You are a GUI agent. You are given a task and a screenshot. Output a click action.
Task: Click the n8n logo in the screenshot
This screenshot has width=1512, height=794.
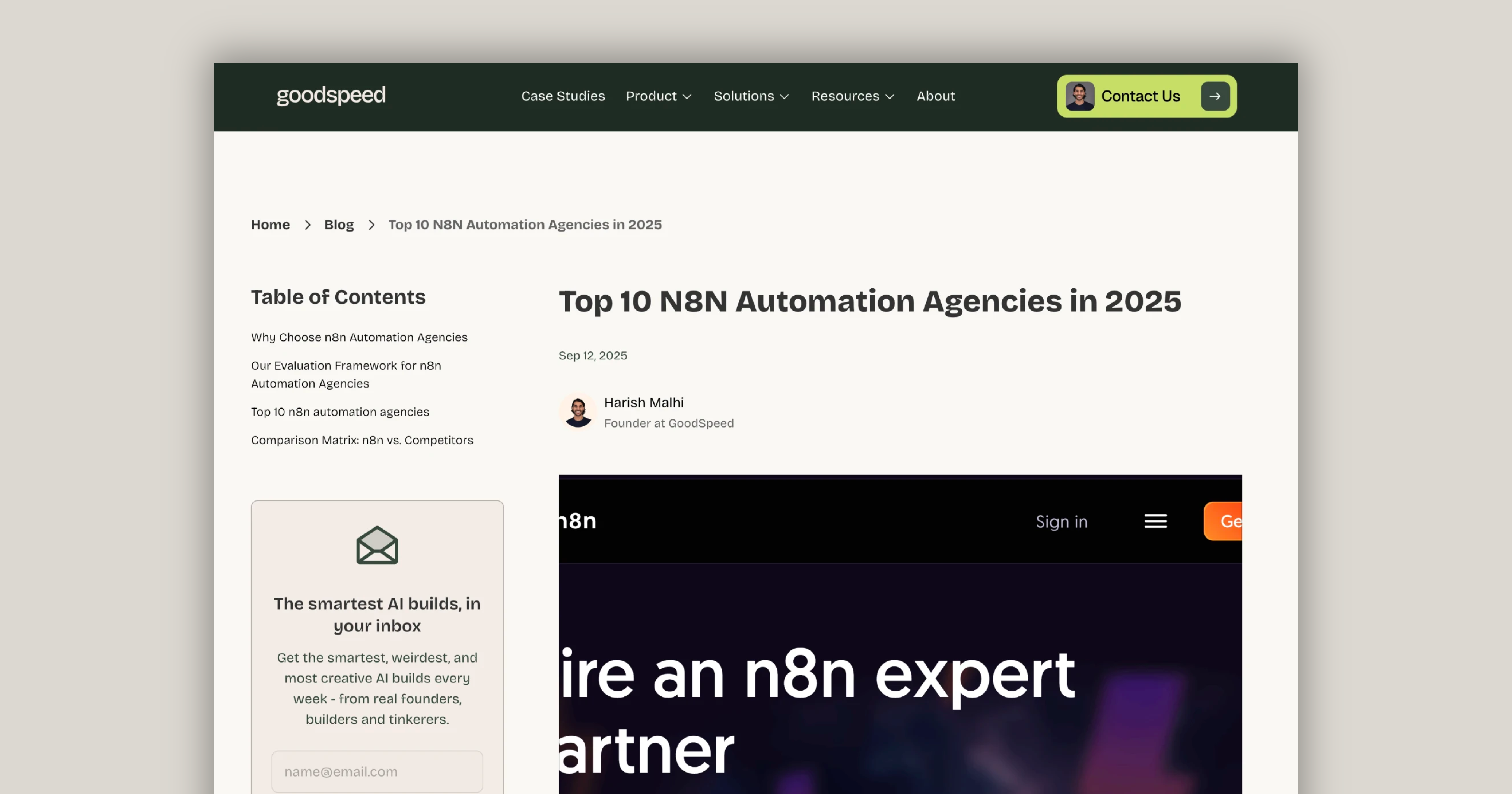coord(578,521)
